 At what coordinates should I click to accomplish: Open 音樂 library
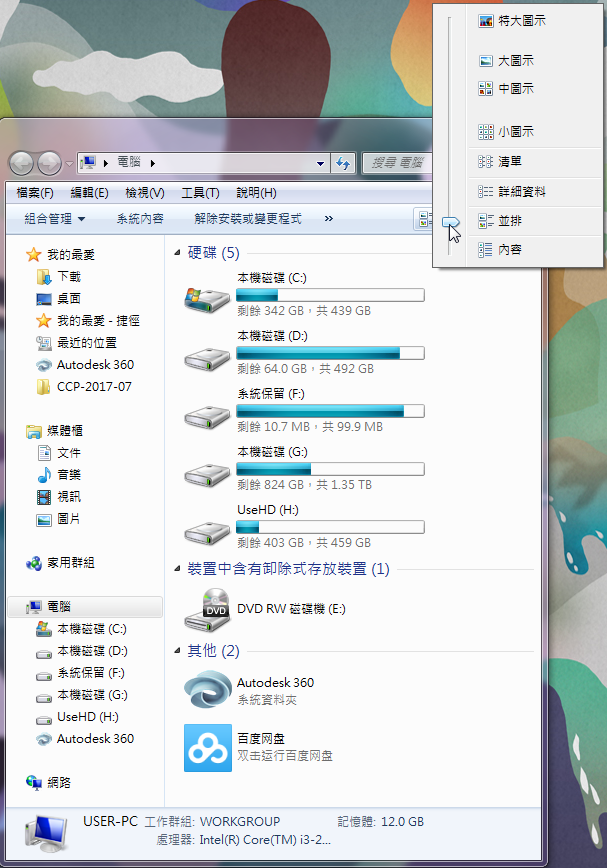[x=59, y=475]
